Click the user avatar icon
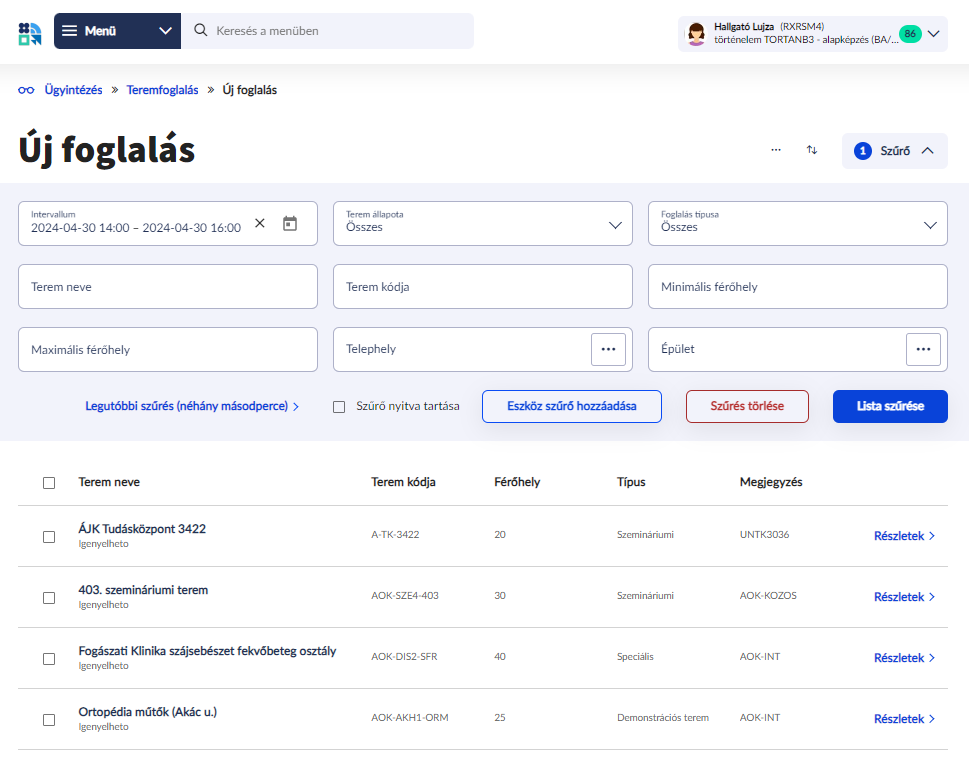 pyautogui.click(x=696, y=33)
